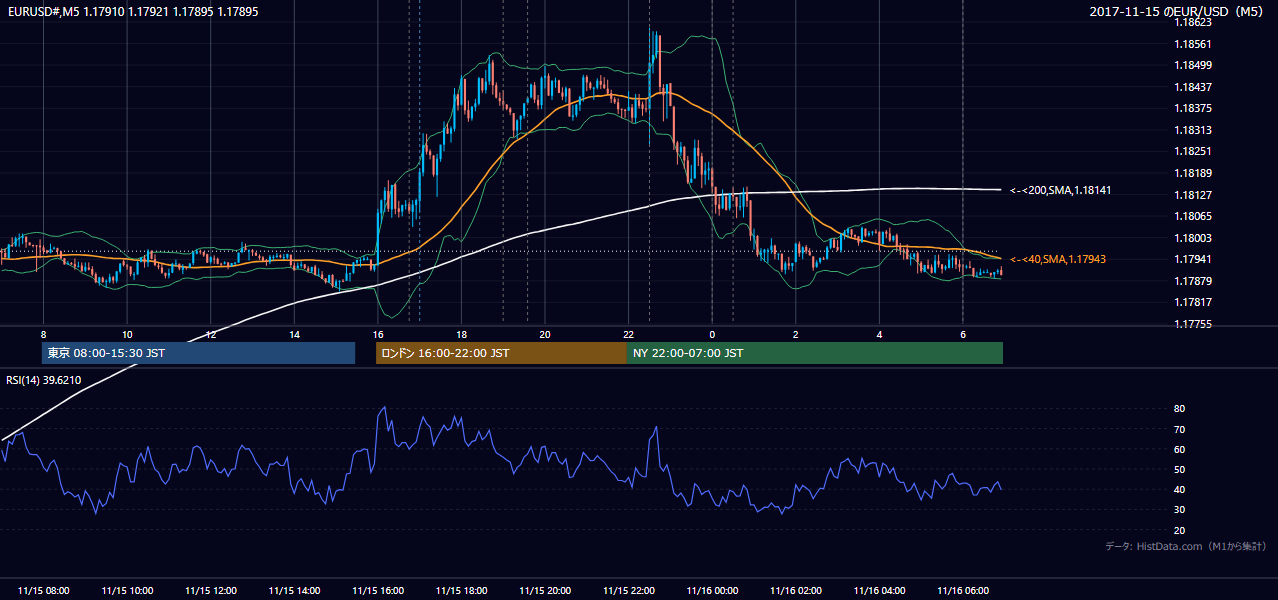Click the 11/15 12:00 time label
This screenshot has width=1278, height=600.
click(x=211, y=591)
